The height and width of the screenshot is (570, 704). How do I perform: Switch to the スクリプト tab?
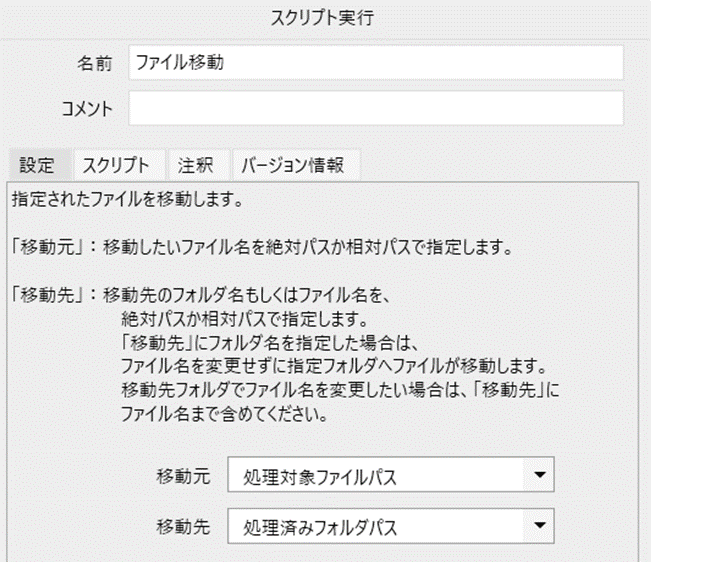tap(116, 165)
